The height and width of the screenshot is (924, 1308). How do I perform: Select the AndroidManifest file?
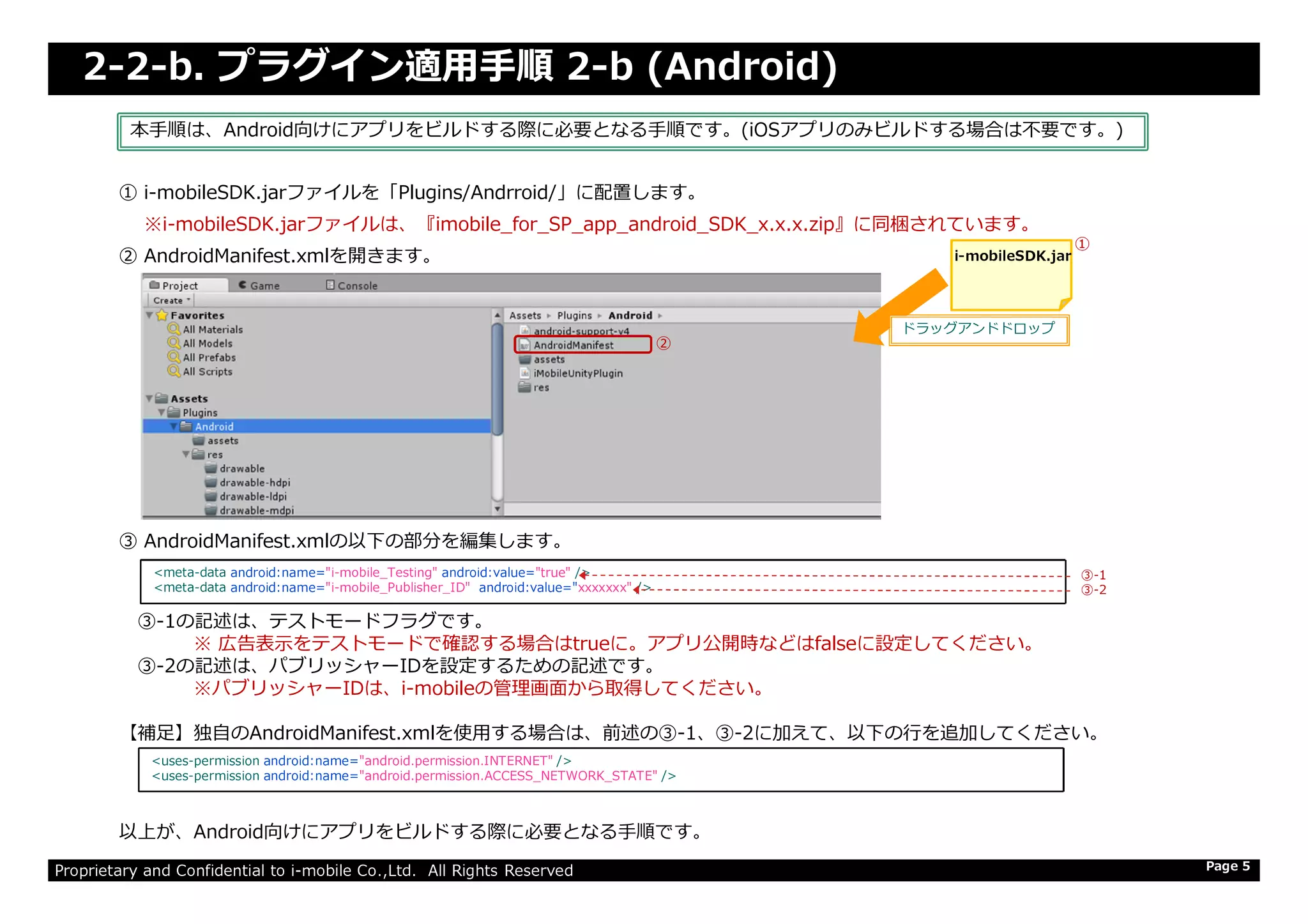pyautogui.click(x=574, y=345)
